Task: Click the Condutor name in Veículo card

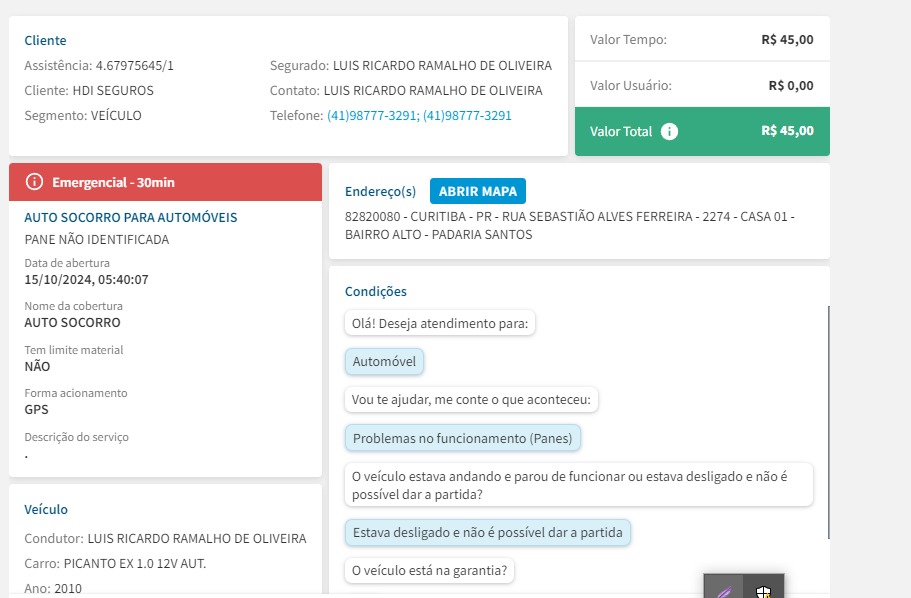Action: click(197, 539)
